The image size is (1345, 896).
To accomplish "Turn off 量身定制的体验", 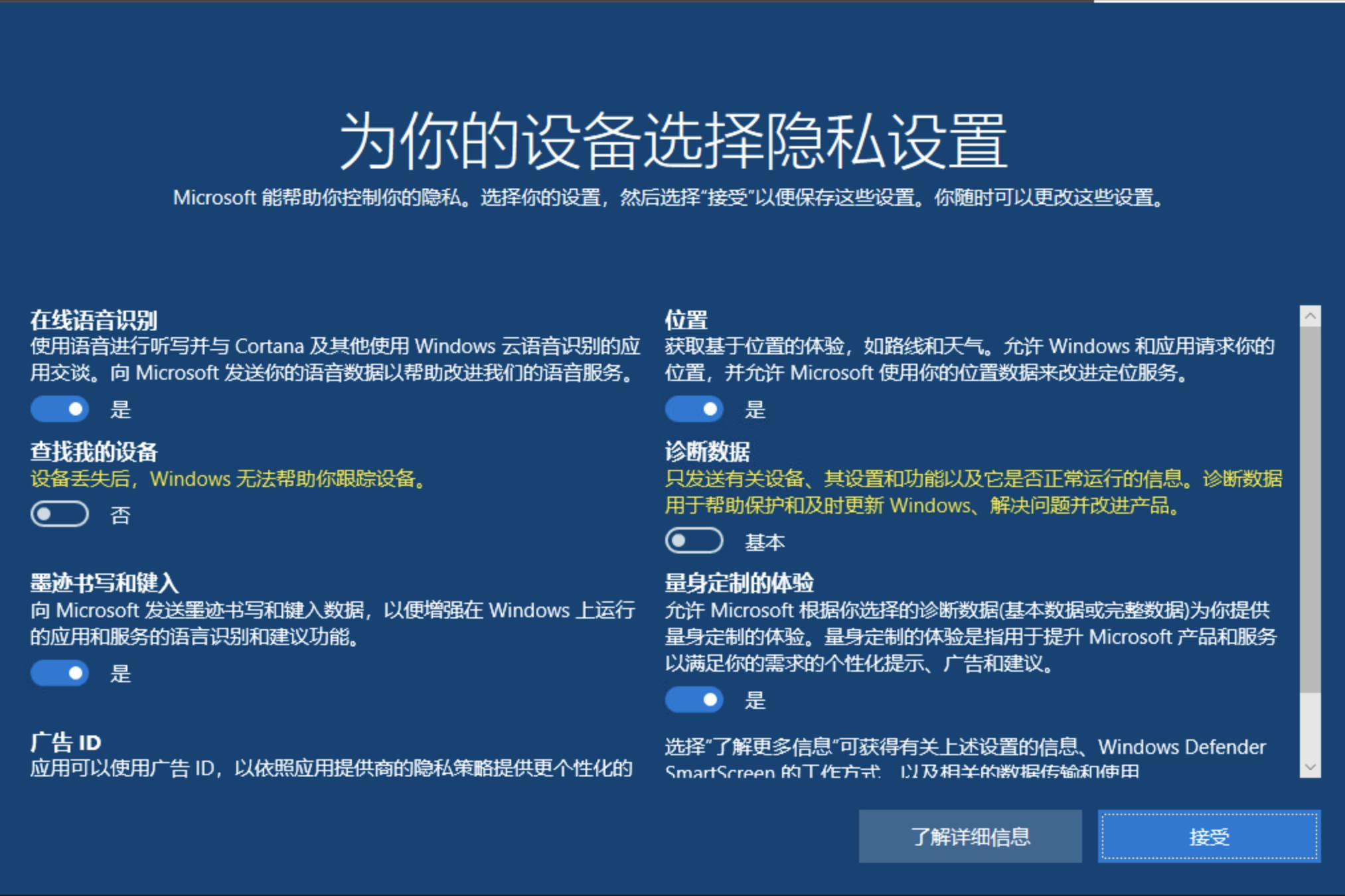I will (694, 699).
